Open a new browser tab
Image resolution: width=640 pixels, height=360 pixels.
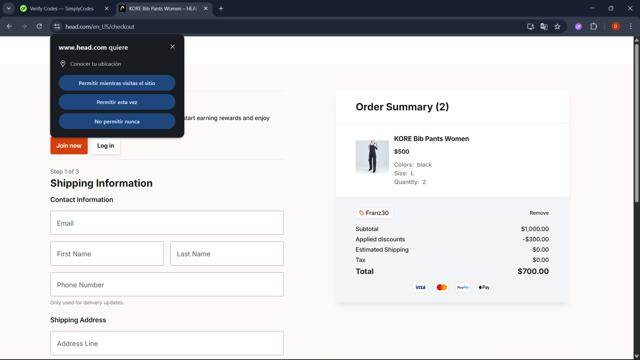coord(221,8)
